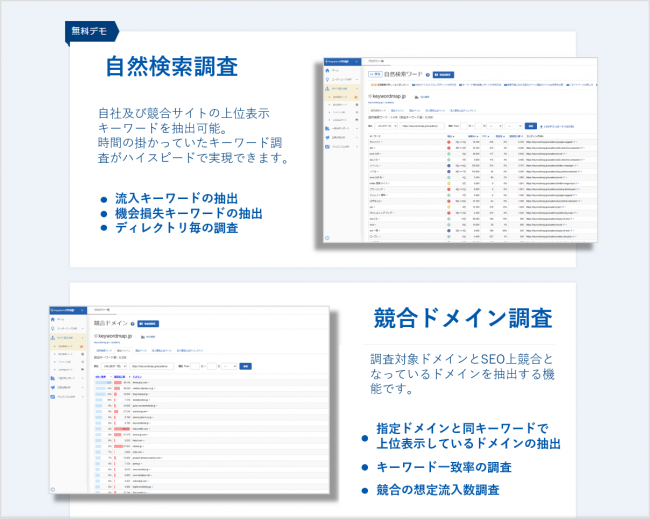650x519 pixels.
Task: Click the bar chart icon in 競合ドメイン screenshot sidebar
Action: point(53,378)
